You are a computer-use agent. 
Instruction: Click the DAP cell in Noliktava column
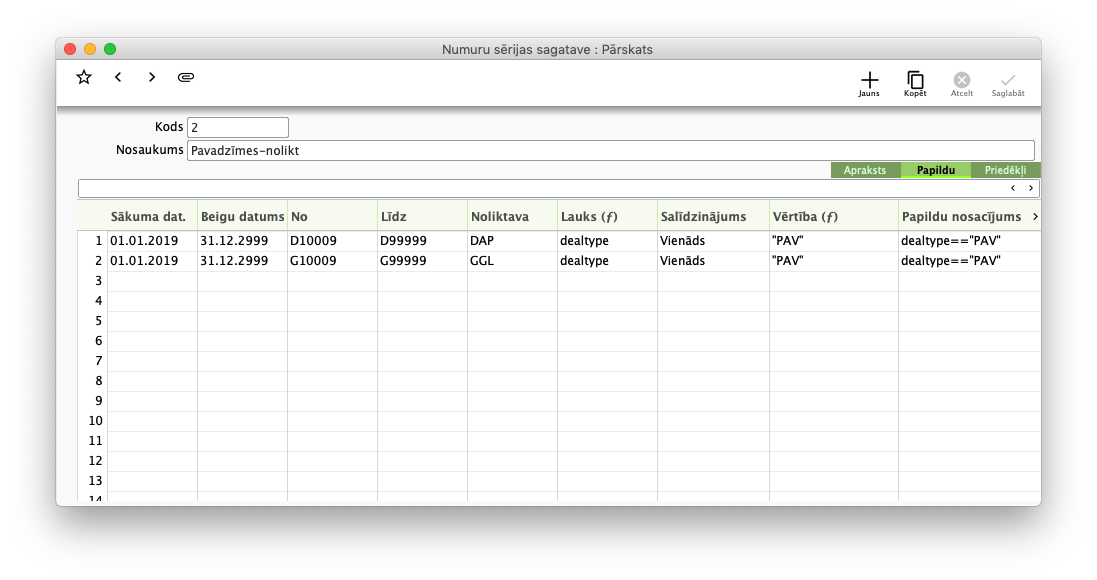512,241
